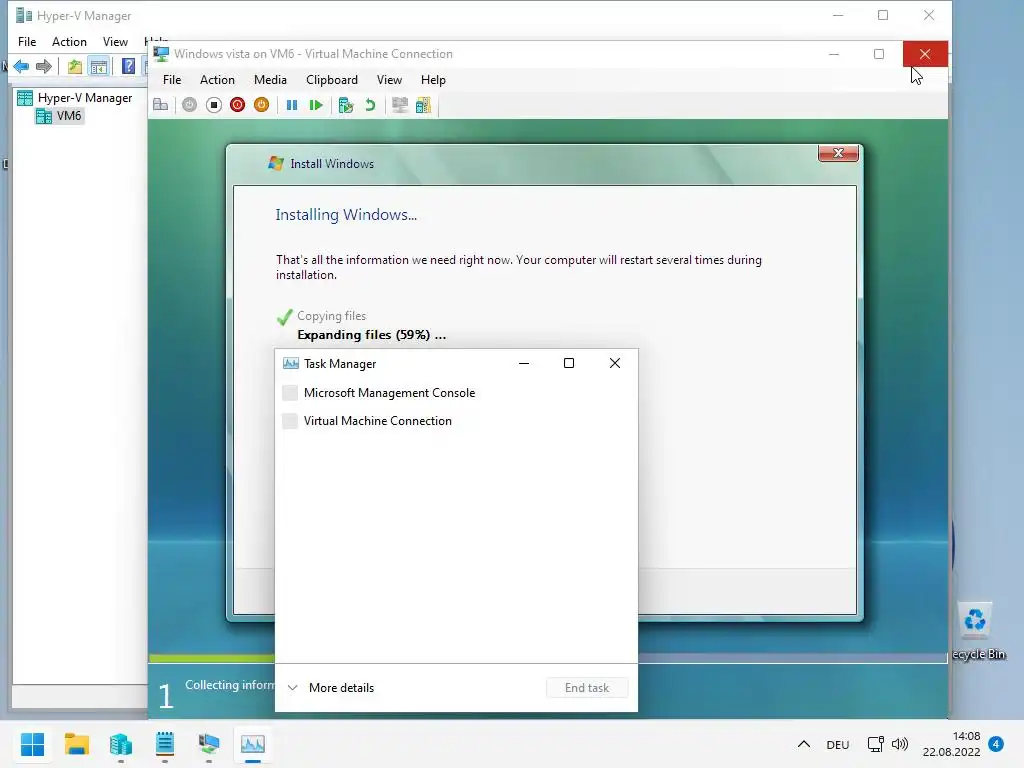Select Virtual Machine Connection in Task Manager

(x=456, y=421)
